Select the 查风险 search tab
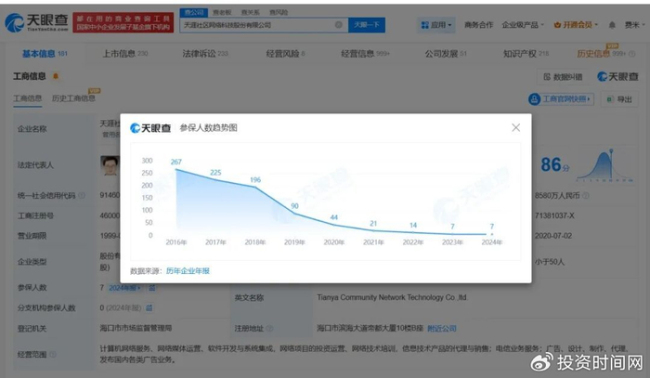 pos(278,12)
